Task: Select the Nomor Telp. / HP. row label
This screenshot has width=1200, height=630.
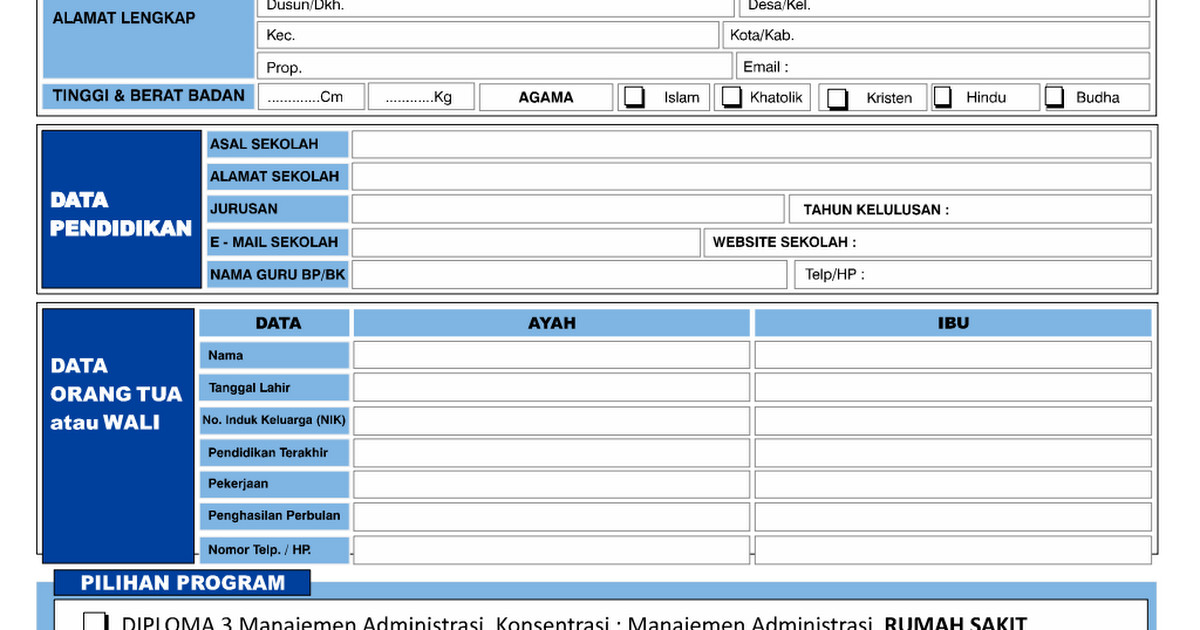Action: coord(260,550)
